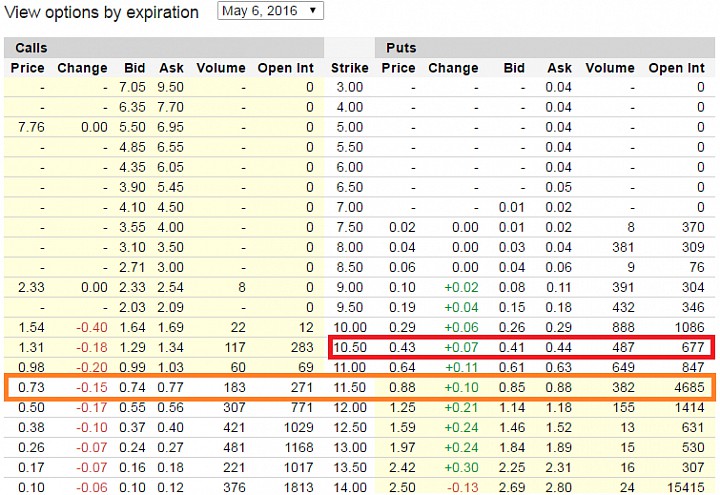The image size is (720, 495).
Task: Select strike price 3.00
Action: point(349,87)
